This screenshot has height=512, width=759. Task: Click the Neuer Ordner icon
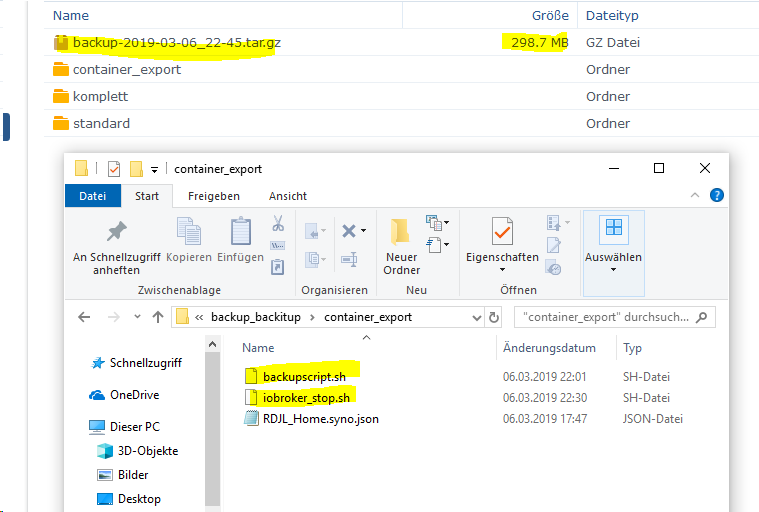point(400,231)
